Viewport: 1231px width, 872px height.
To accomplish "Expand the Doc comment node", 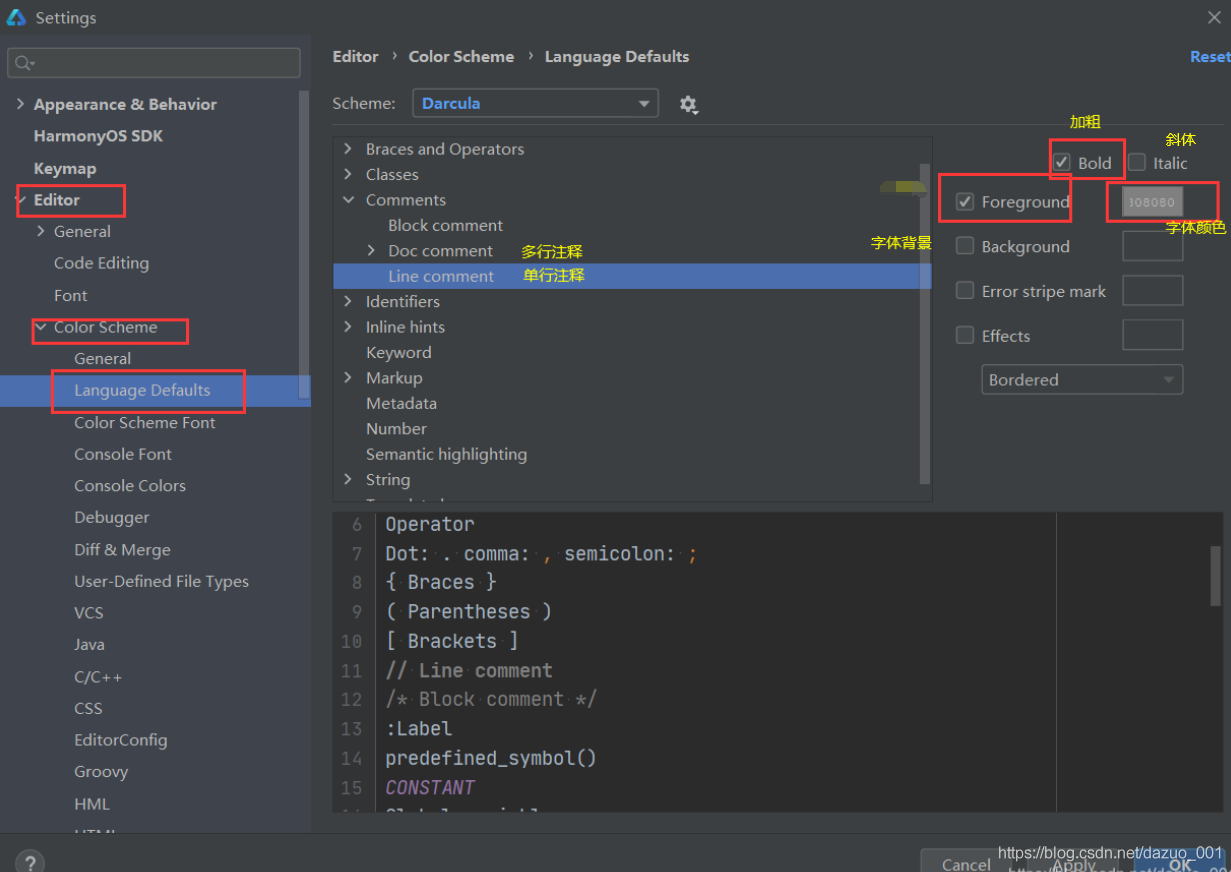I will click(371, 250).
